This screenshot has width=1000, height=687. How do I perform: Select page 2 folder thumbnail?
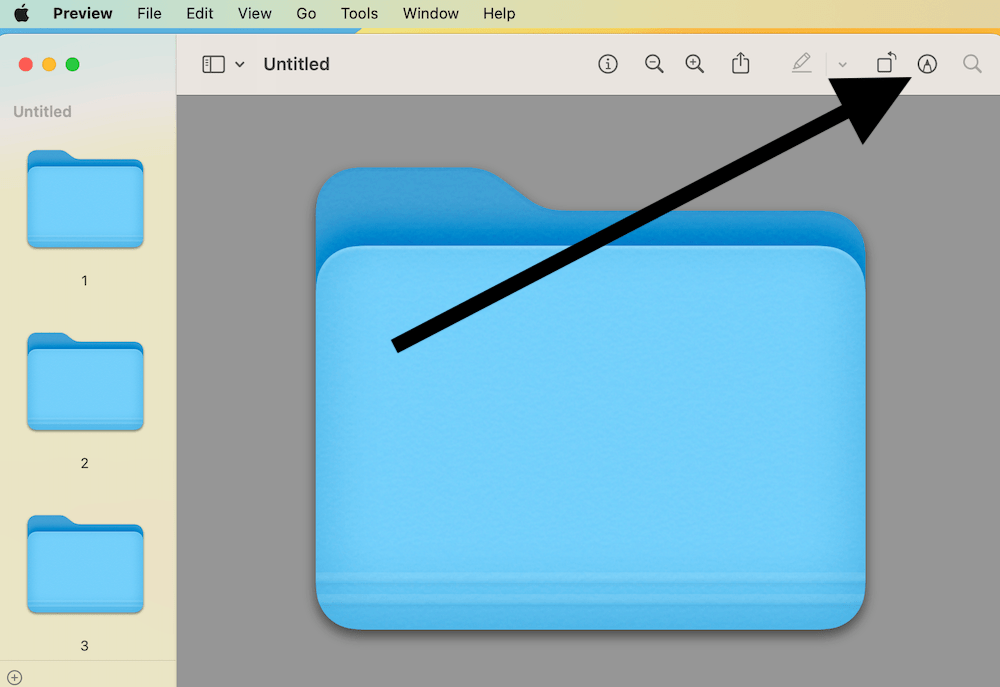[85, 381]
